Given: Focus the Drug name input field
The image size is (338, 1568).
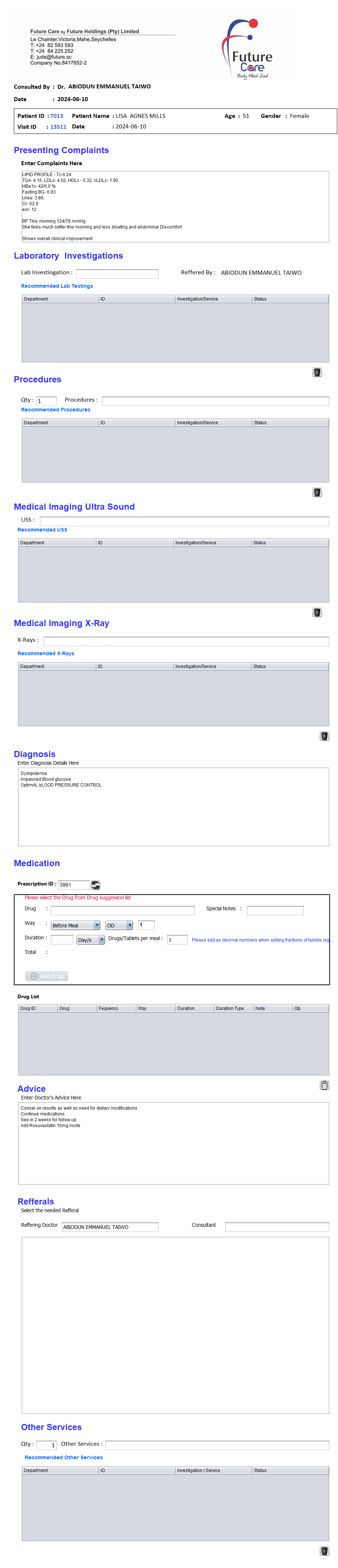Looking at the screenshot, I should click(x=122, y=910).
